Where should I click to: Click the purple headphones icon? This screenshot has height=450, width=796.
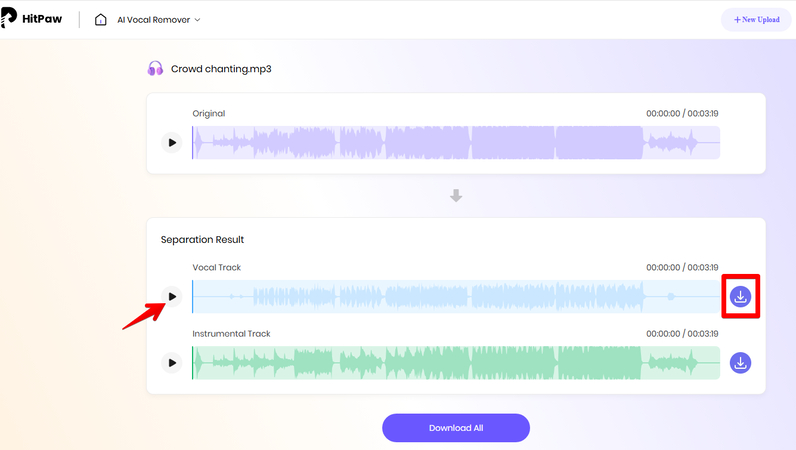coord(155,69)
